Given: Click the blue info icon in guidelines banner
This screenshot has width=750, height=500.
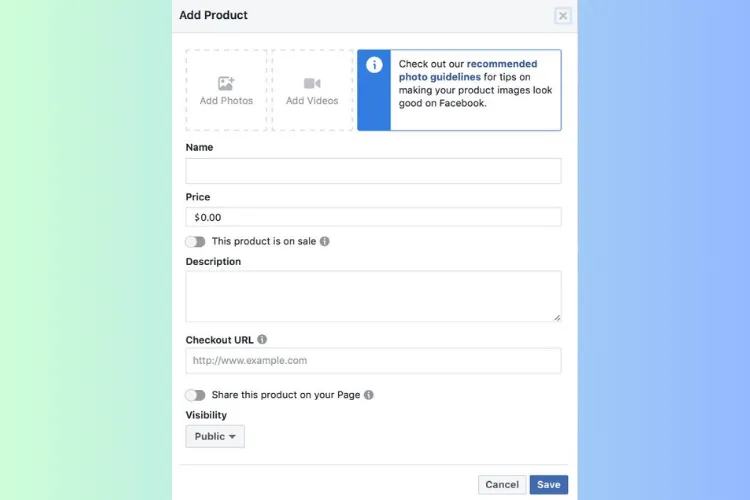Looking at the screenshot, I should tap(374, 65).
